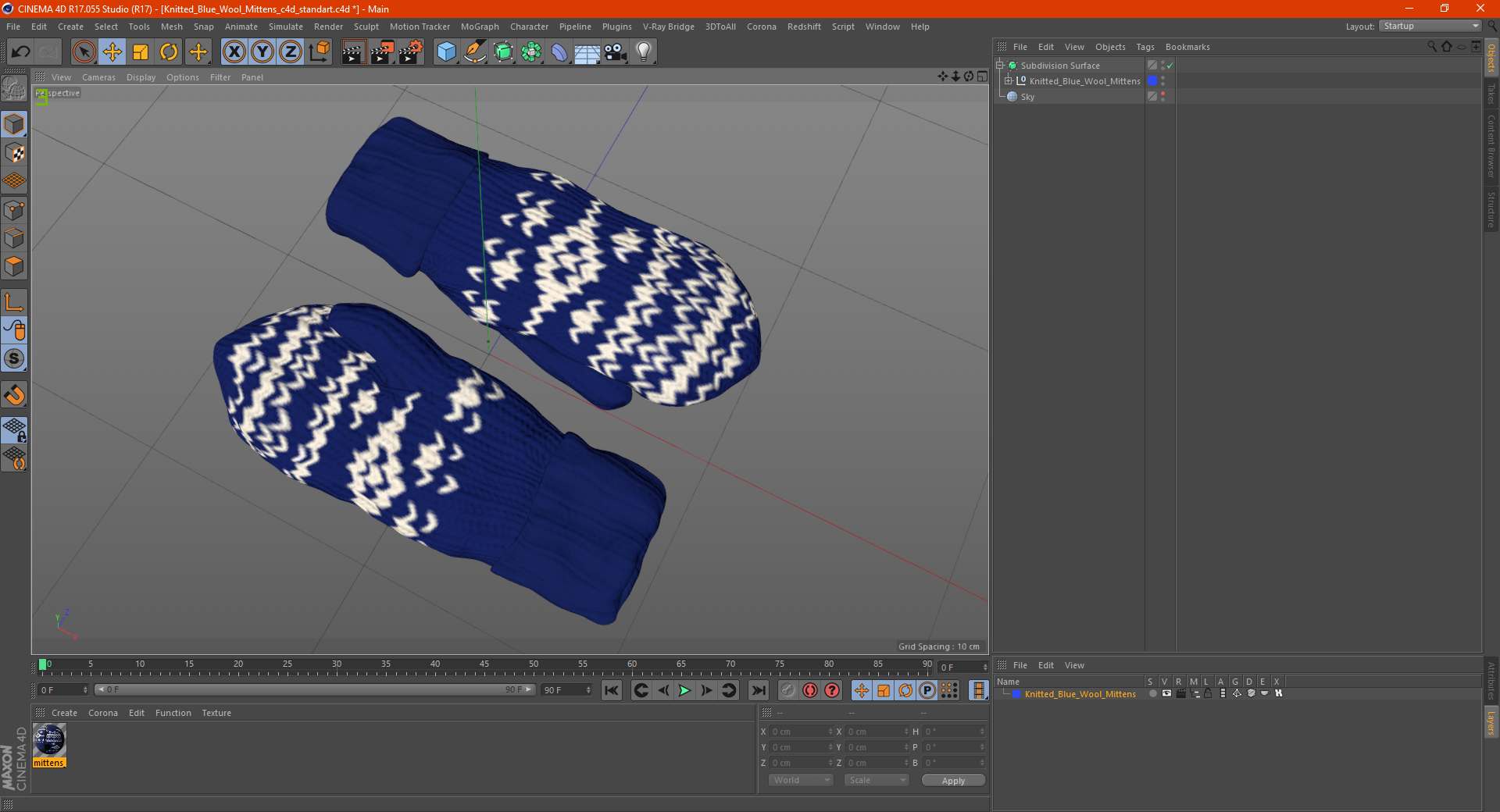1500x812 pixels.
Task: Click the Undo arrow icon
Action: (x=21, y=52)
